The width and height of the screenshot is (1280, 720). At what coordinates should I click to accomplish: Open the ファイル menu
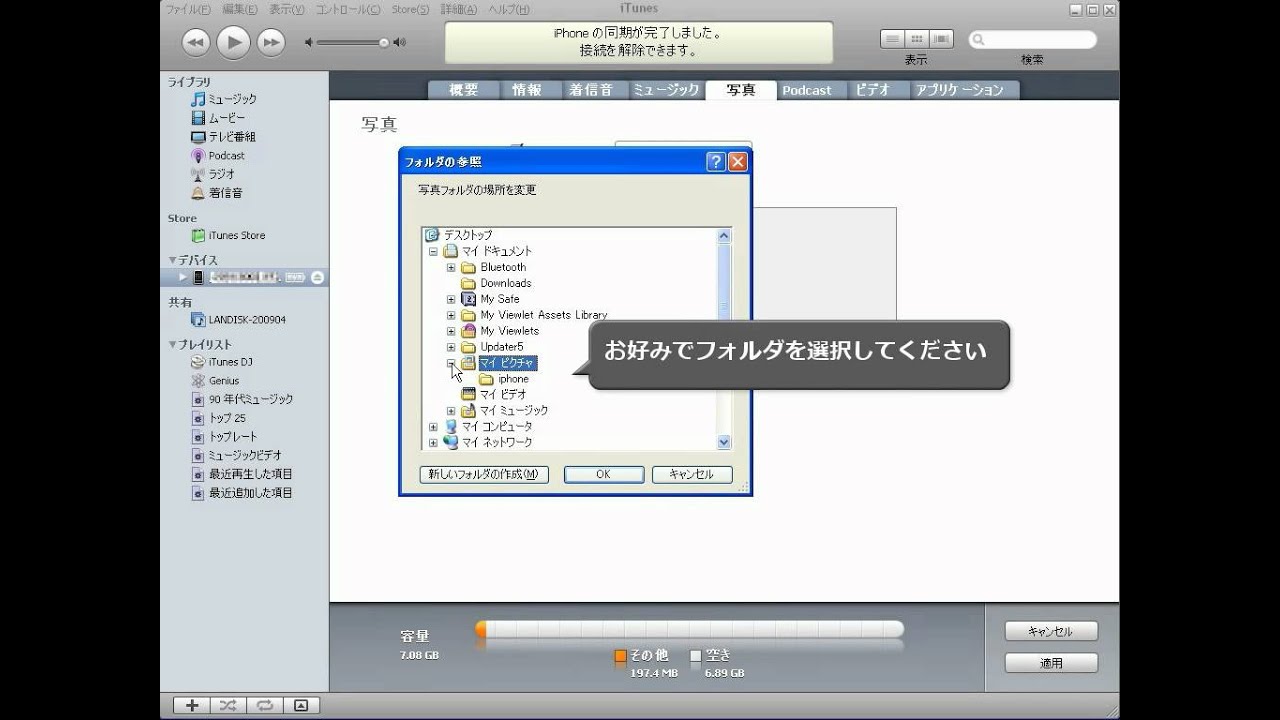[x=188, y=9]
